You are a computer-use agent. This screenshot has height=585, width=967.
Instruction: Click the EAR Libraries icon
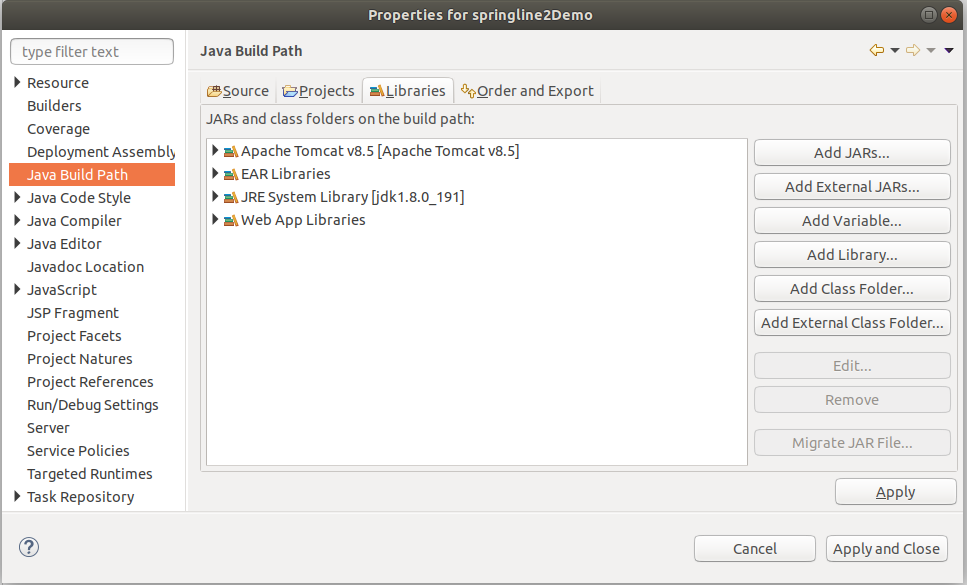(231, 175)
